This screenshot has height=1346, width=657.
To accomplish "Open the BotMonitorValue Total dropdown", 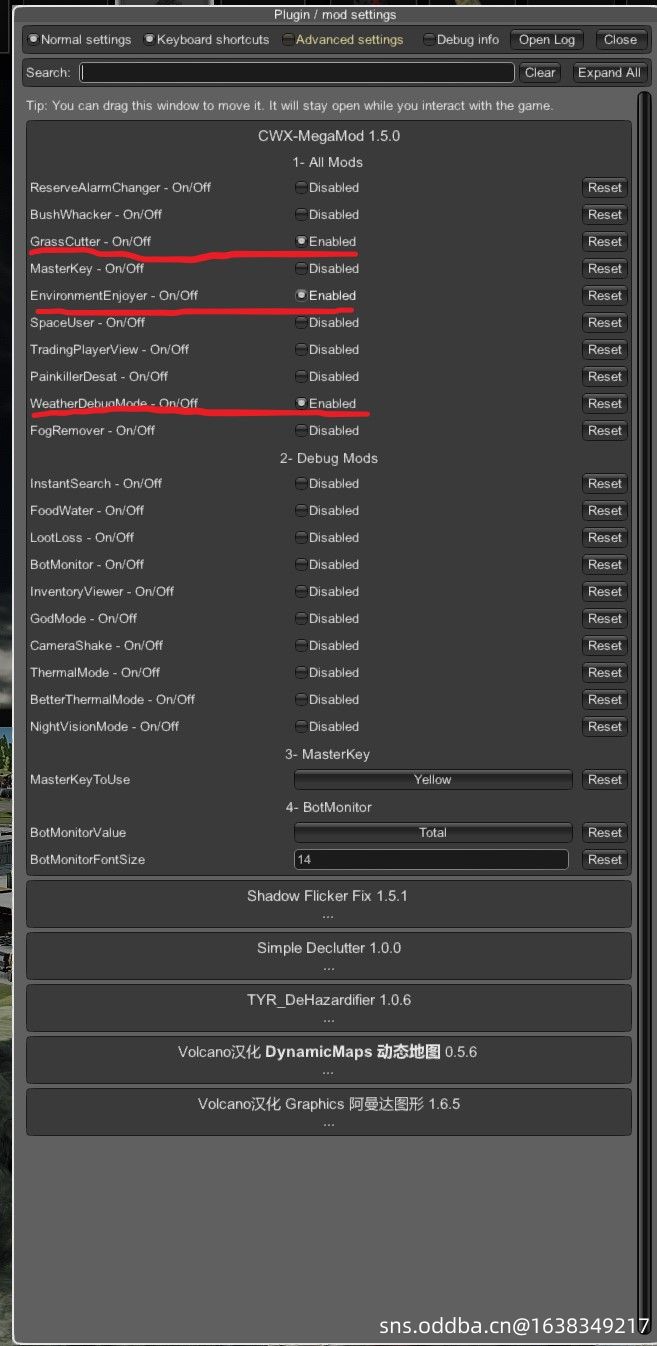I will tap(433, 833).
